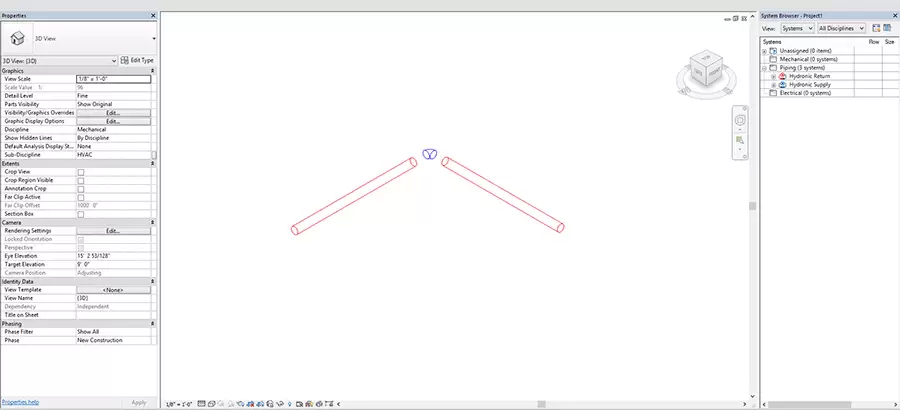Click the 3D View house type icon
The height and width of the screenshot is (410, 900).
(18, 38)
